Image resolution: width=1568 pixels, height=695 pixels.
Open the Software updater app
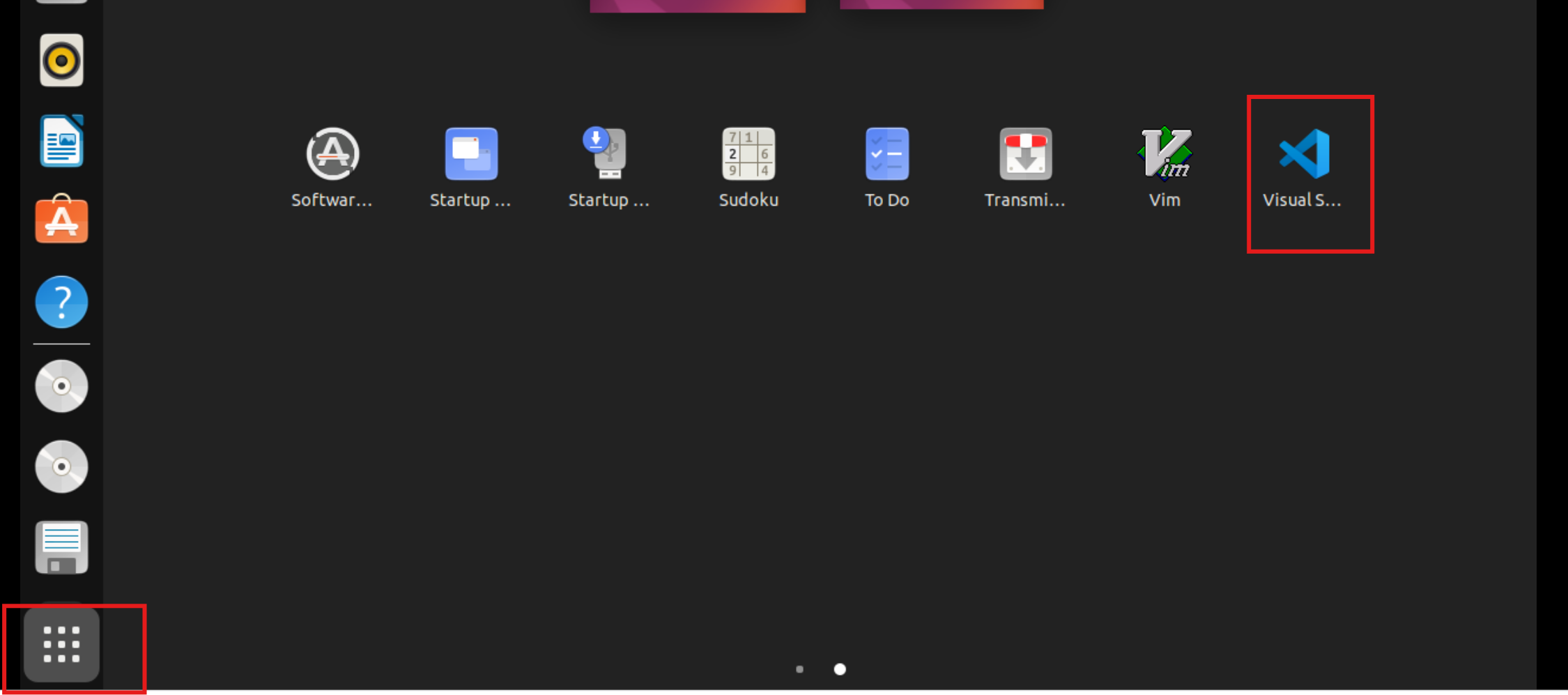click(332, 155)
